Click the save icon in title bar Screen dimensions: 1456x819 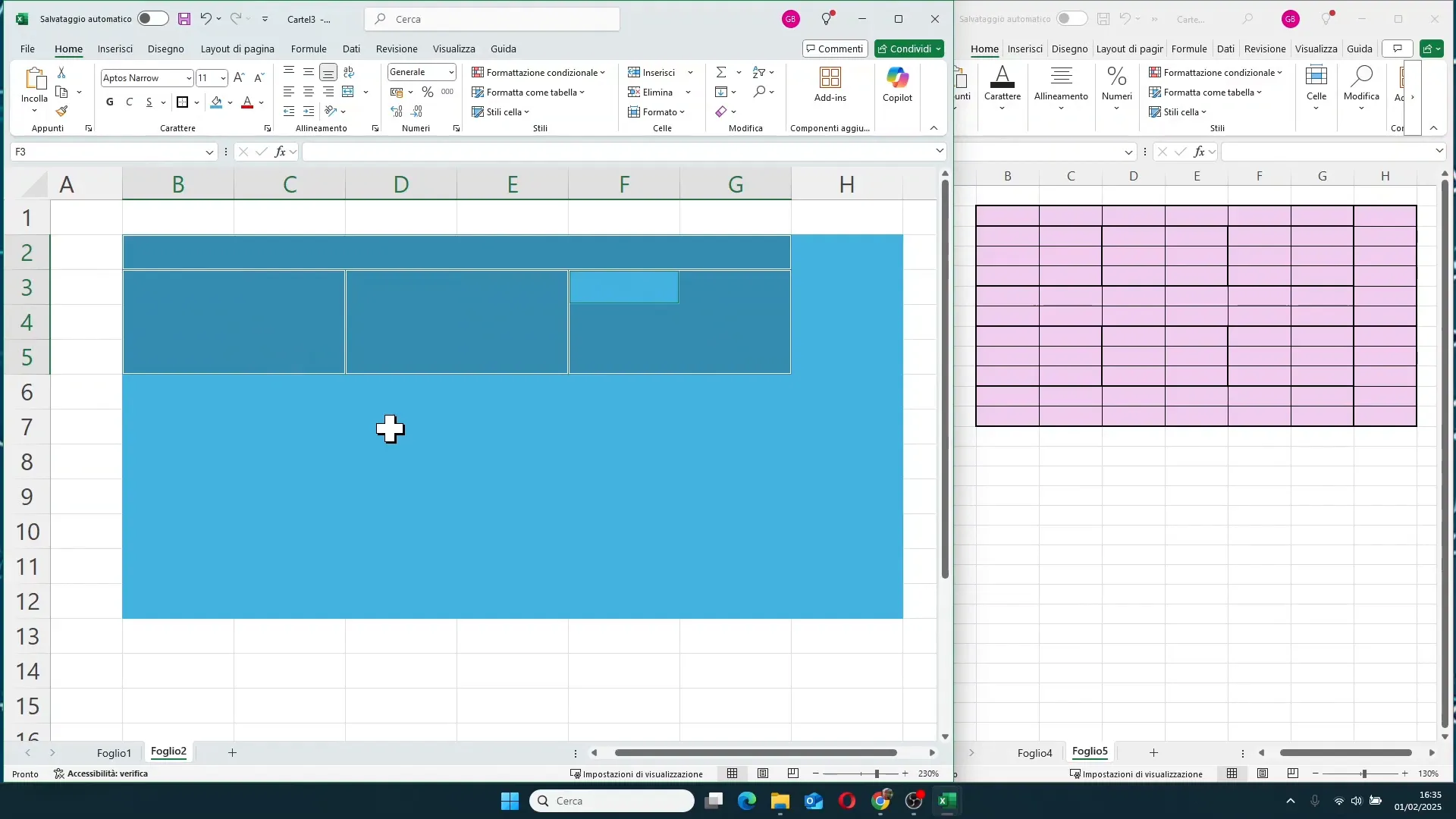(x=184, y=19)
